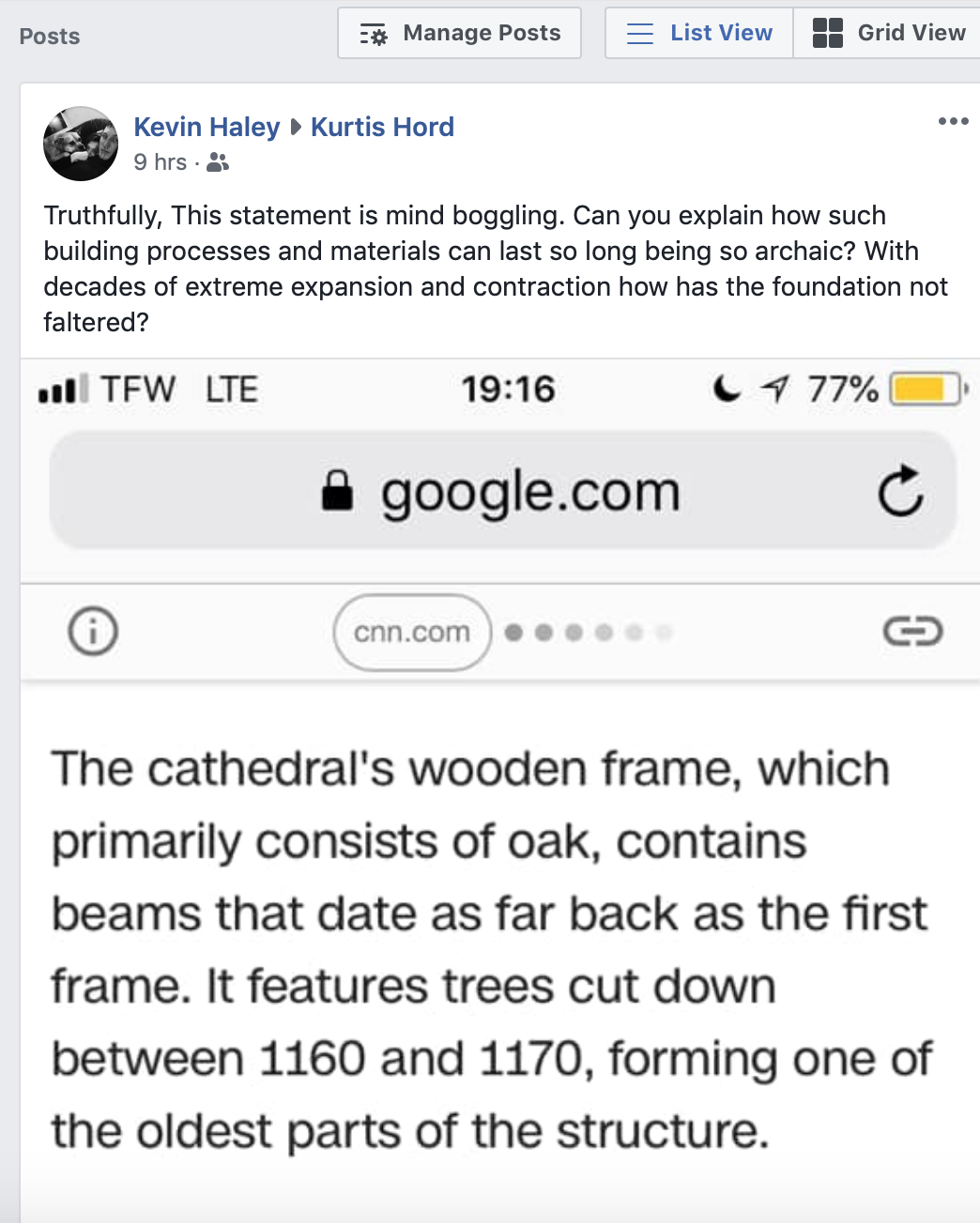This screenshot has height=1223, width=980.
Task: Click the cnn.com source pill
Action: tap(412, 633)
